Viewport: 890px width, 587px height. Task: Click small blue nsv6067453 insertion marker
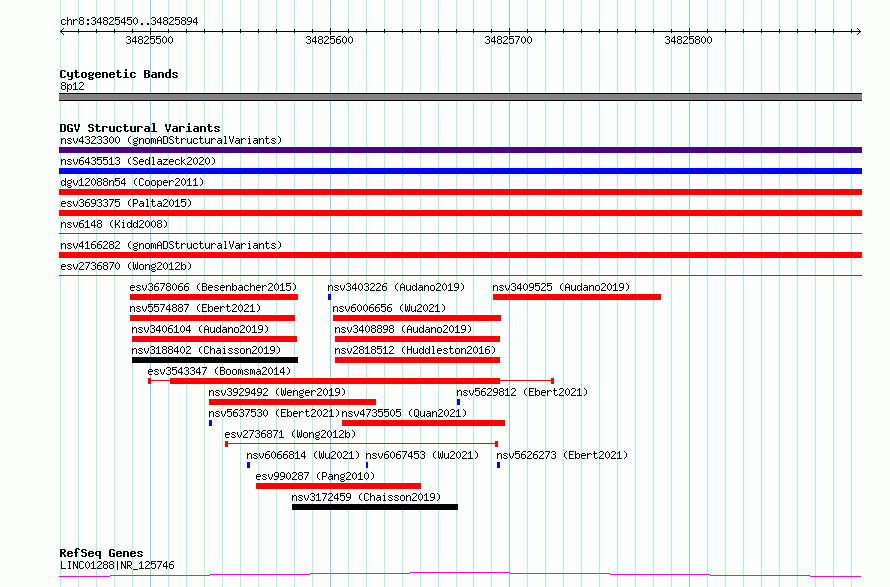[367, 465]
